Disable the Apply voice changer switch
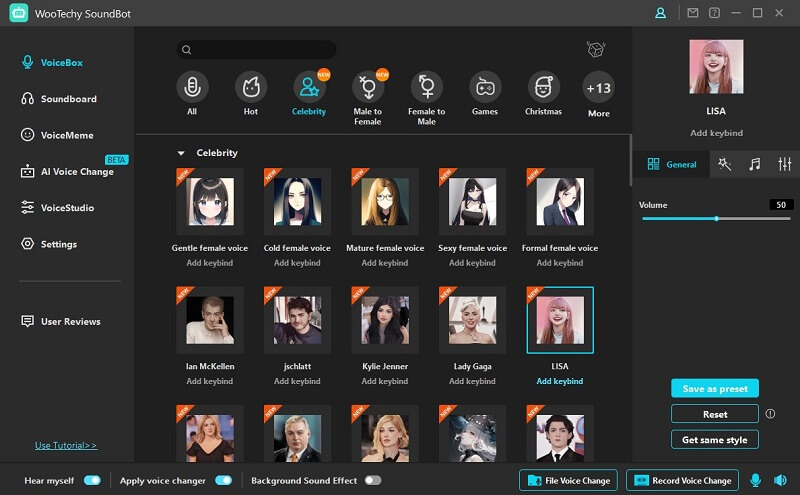 (223, 481)
